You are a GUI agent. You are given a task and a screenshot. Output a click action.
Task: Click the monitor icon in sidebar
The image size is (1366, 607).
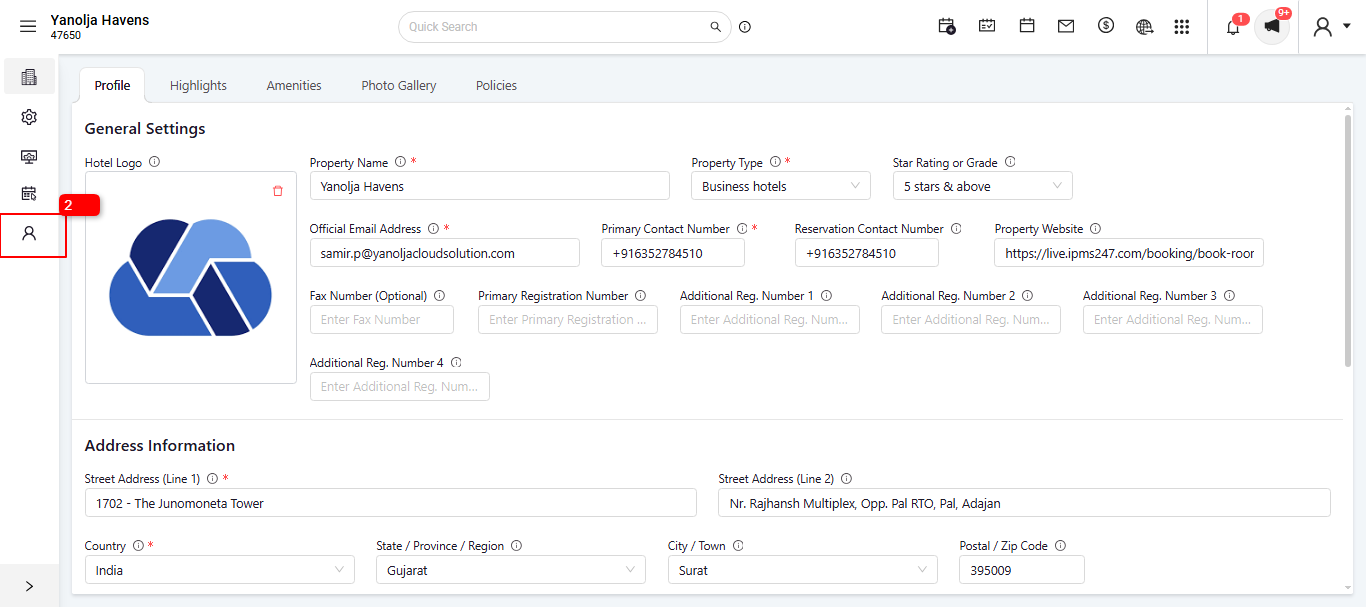[29, 157]
